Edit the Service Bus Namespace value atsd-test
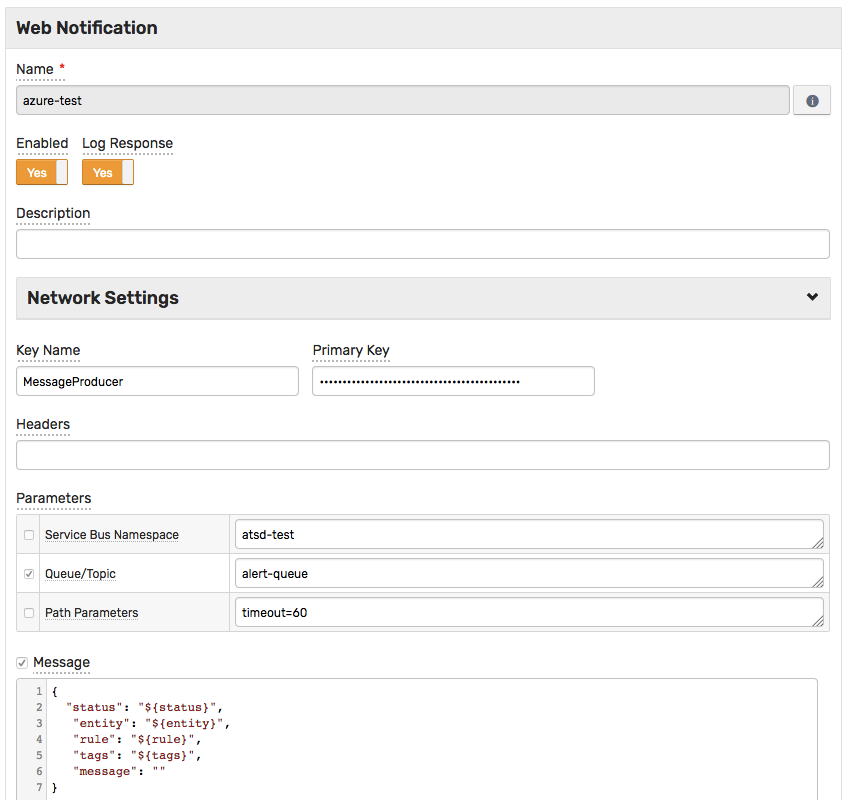The height and width of the screenshot is (800, 847). (x=528, y=534)
